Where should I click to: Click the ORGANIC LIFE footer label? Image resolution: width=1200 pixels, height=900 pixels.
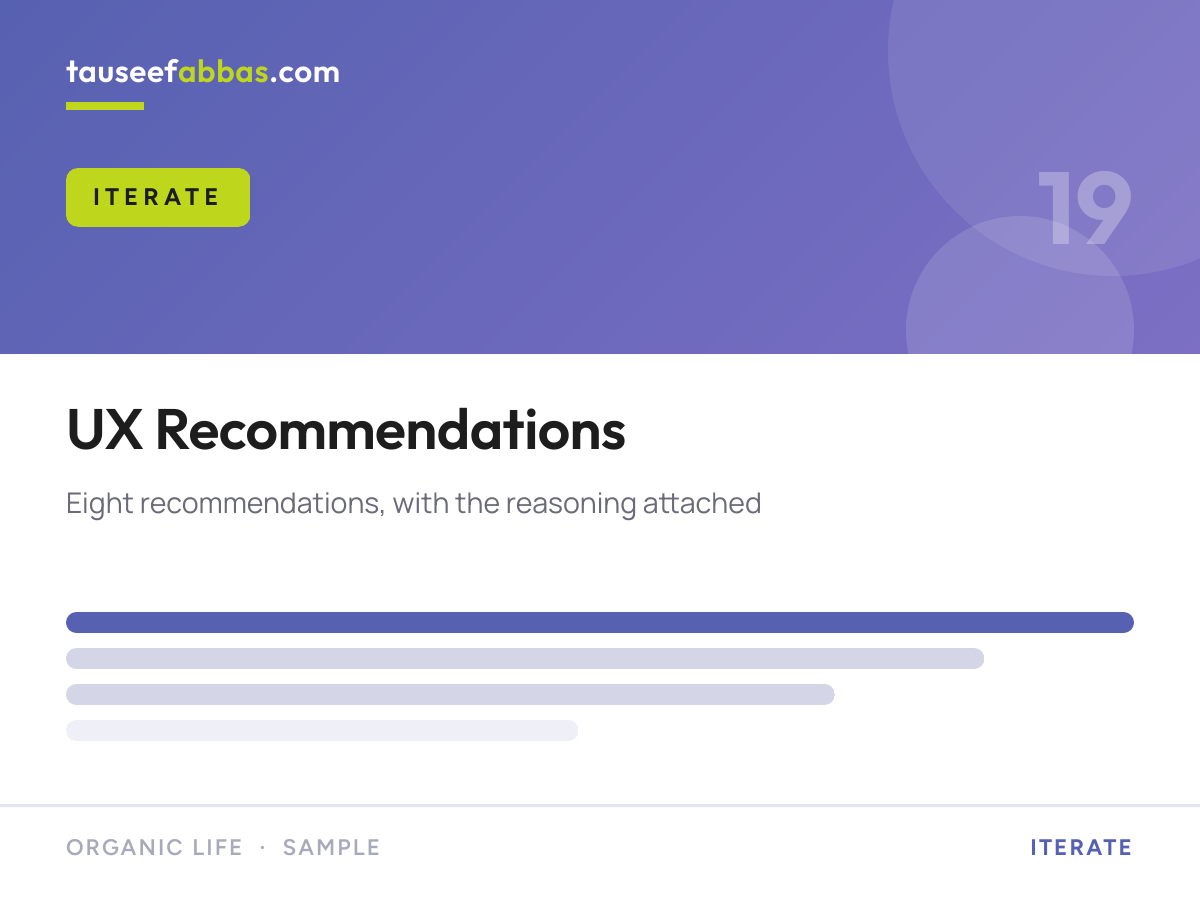[154, 848]
